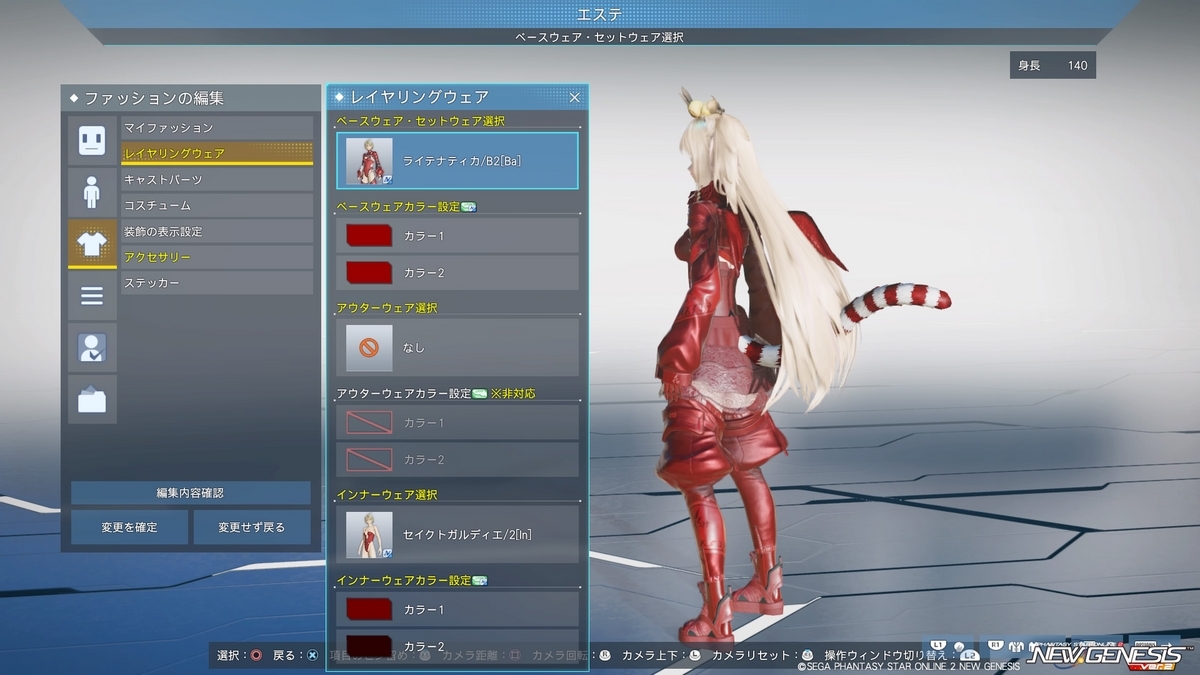The image size is (1200, 675).
Task: Open the face category icon in sidebar
Action: (x=92, y=140)
